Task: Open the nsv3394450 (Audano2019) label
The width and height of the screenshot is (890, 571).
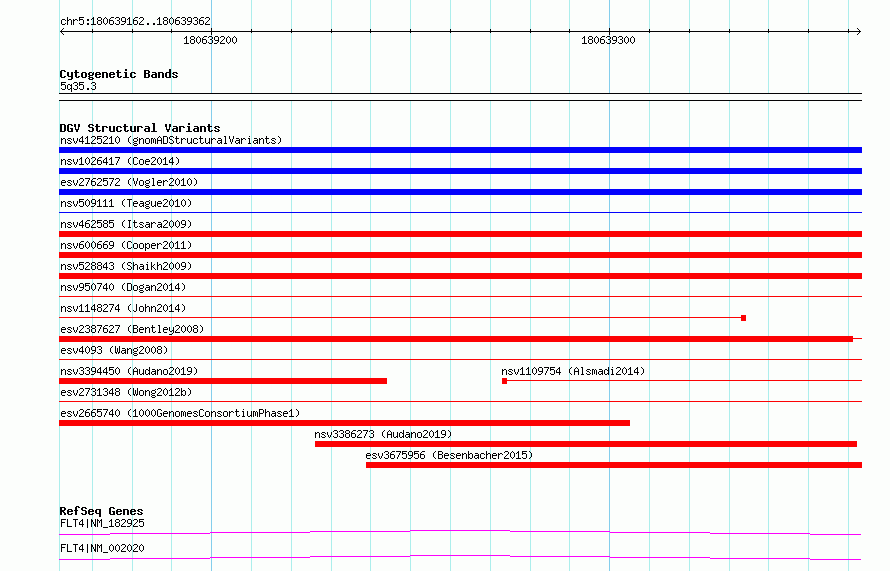Action: pos(129,371)
